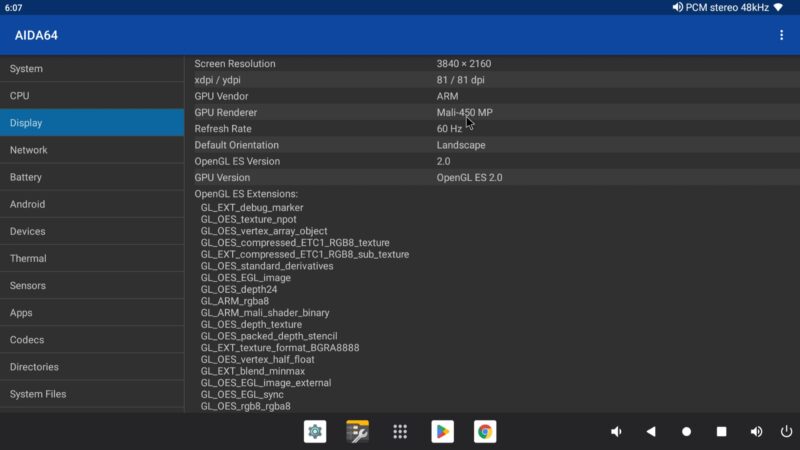Image resolution: width=800 pixels, height=450 pixels.
Task: Open the Directories category
Action: click(92, 366)
